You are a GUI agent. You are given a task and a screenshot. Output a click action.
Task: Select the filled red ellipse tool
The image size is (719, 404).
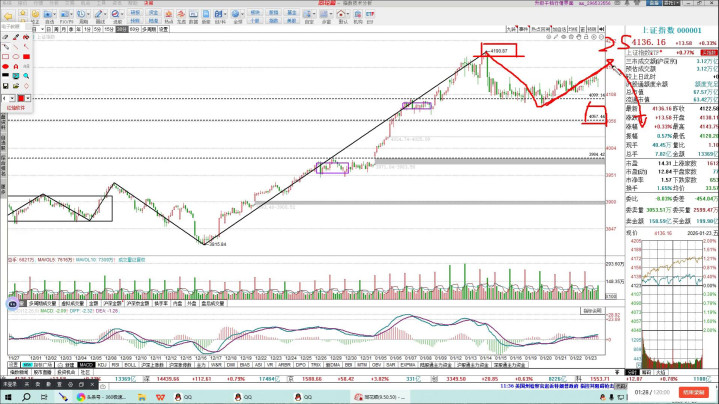point(6,66)
